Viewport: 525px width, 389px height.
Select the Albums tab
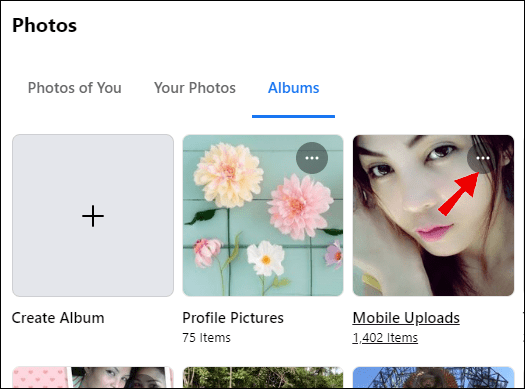pos(294,88)
